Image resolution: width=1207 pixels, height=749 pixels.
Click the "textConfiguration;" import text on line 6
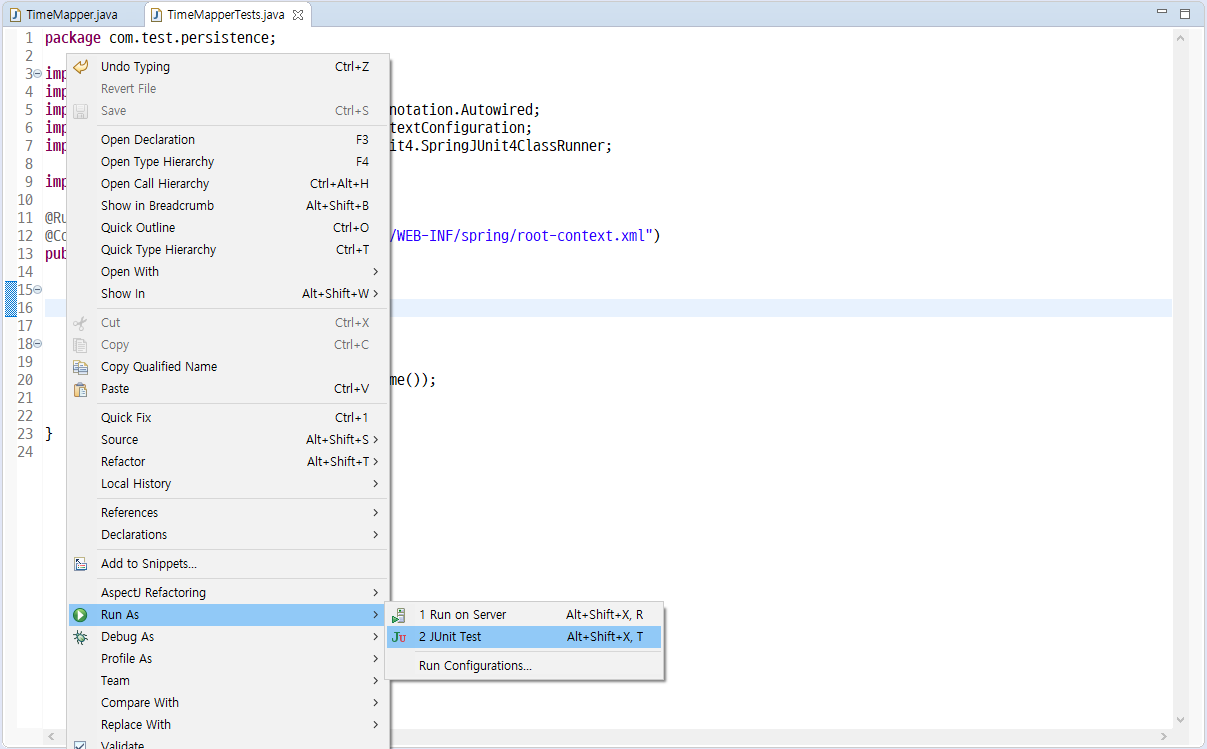[x=460, y=128]
